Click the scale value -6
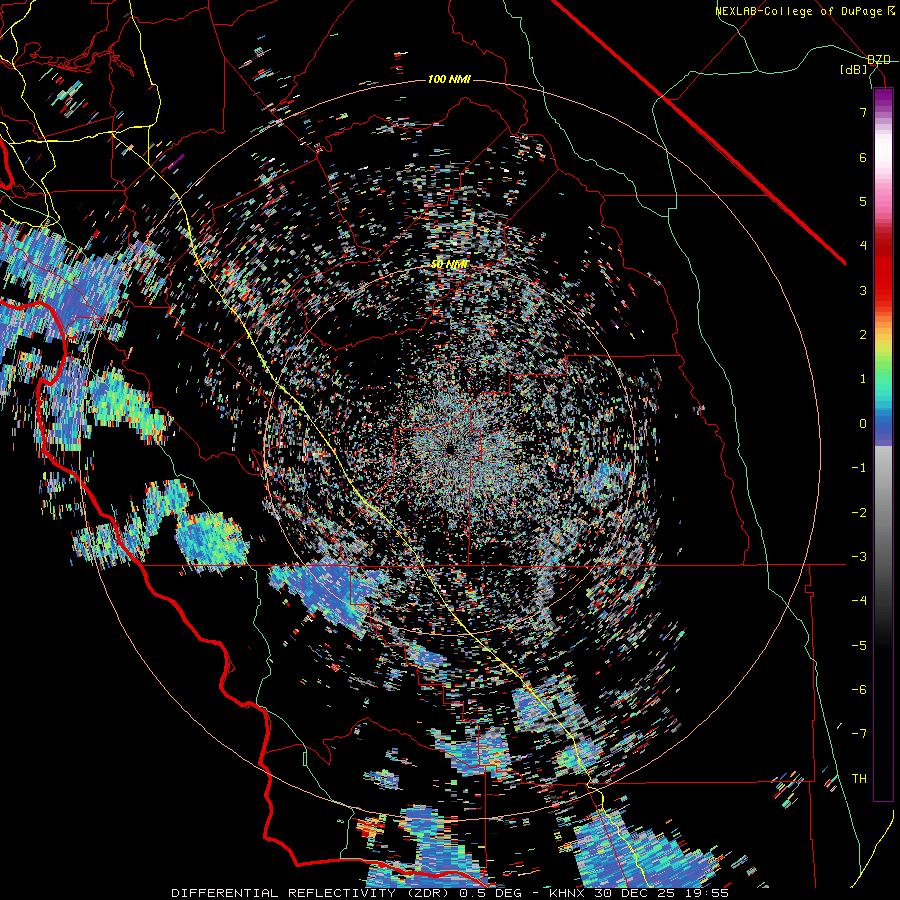Image resolution: width=900 pixels, height=900 pixels. coord(859,690)
